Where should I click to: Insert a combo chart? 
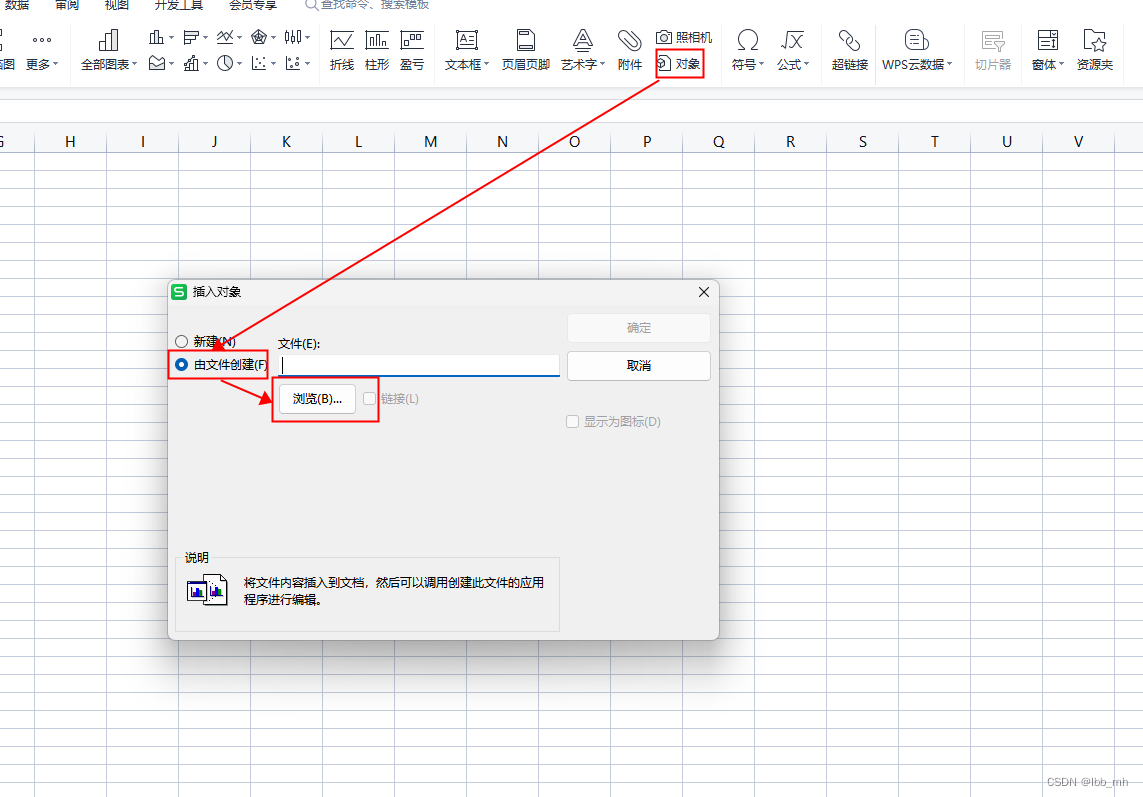coord(191,63)
